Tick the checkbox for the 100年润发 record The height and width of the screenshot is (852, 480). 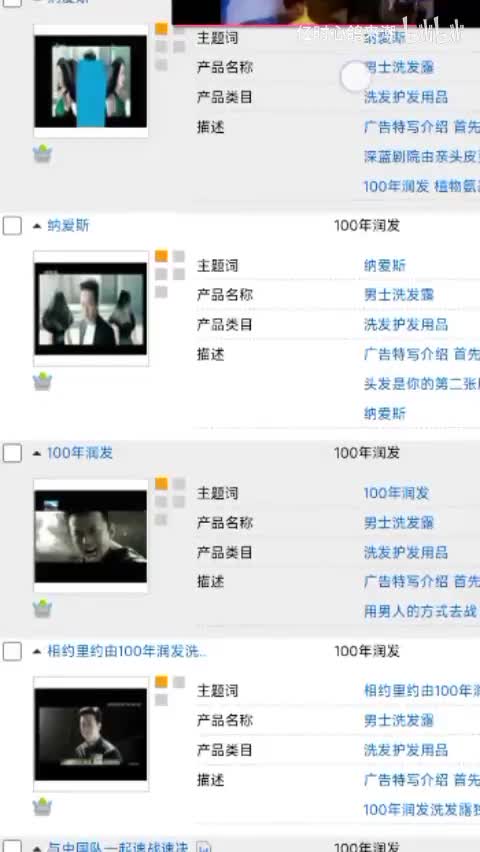pyautogui.click(x=12, y=453)
